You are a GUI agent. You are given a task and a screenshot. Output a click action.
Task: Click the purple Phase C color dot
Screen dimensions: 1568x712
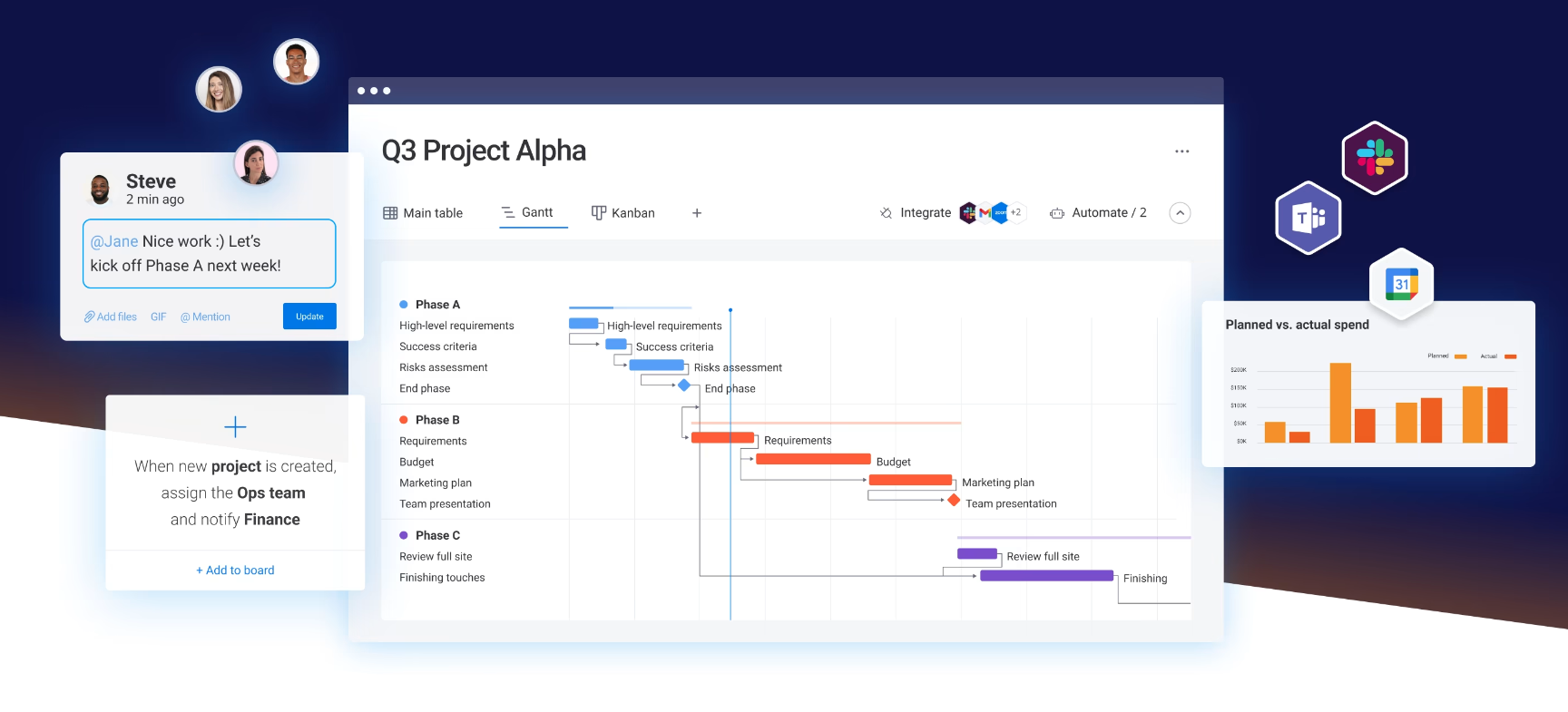404,535
